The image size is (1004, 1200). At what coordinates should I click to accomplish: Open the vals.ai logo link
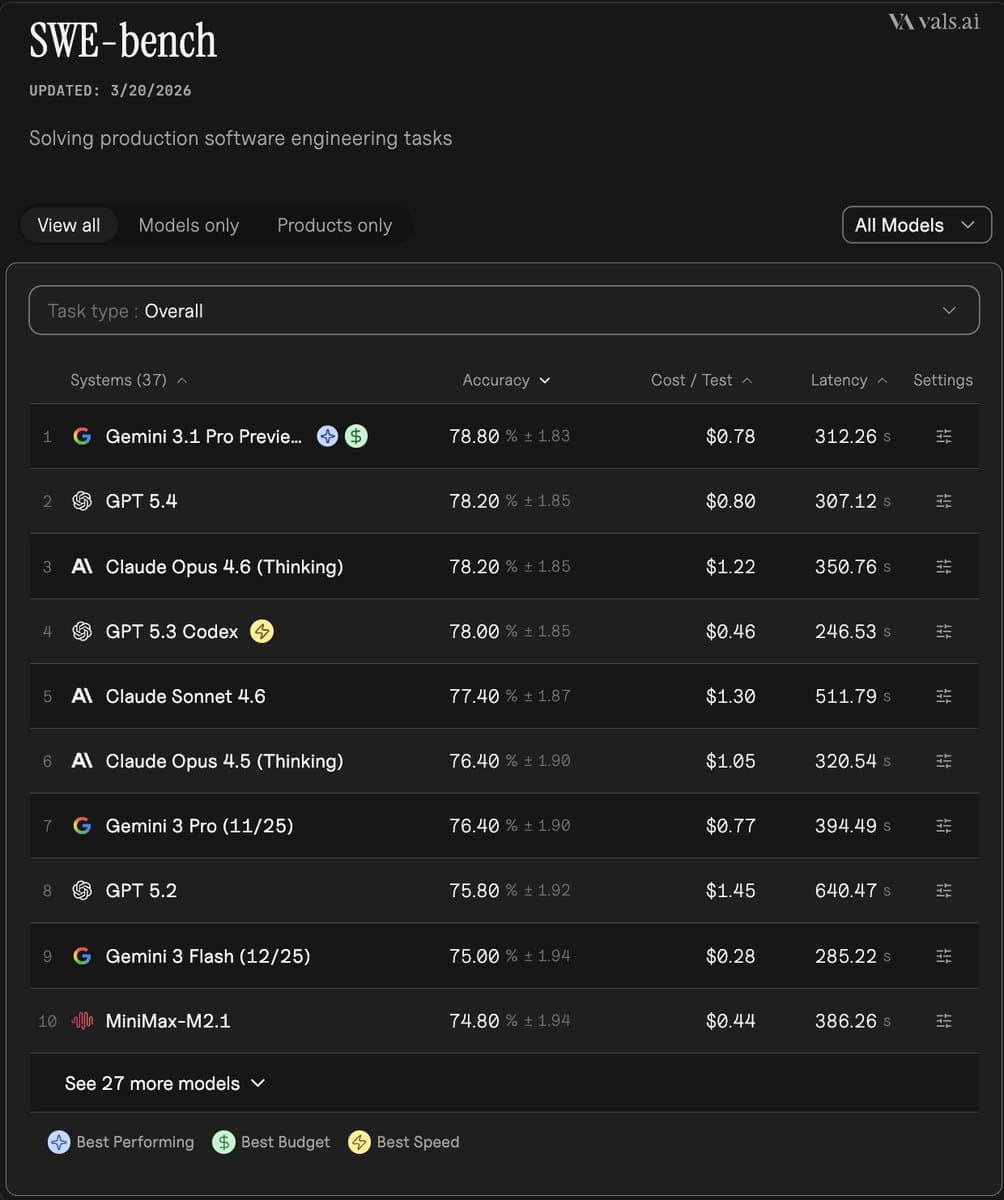(x=933, y=22)
